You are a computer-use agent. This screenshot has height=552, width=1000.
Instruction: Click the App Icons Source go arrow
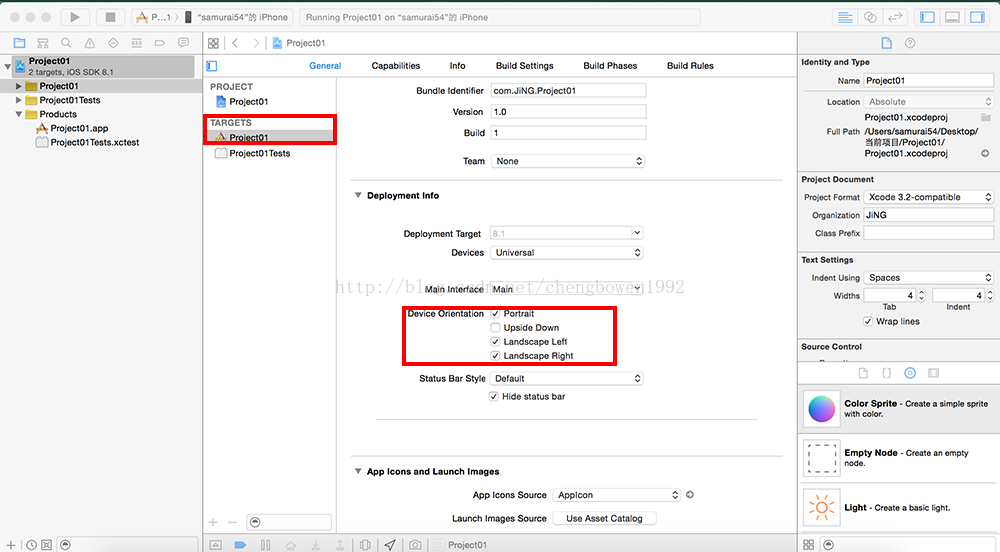coord(690,495)
